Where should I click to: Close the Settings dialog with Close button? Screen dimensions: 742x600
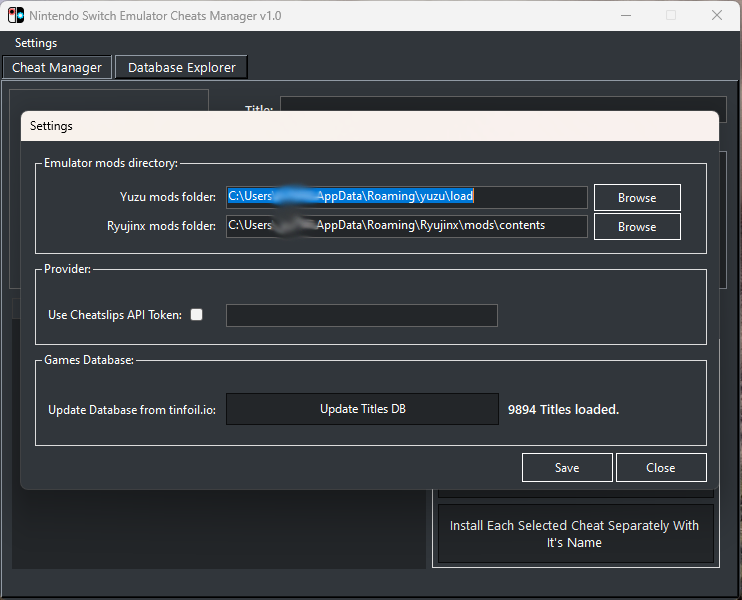click(661, 468)
